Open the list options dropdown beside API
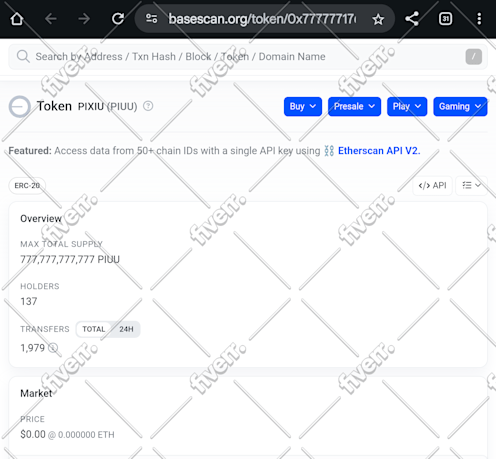496x459 pixels. tap(471, 185)
